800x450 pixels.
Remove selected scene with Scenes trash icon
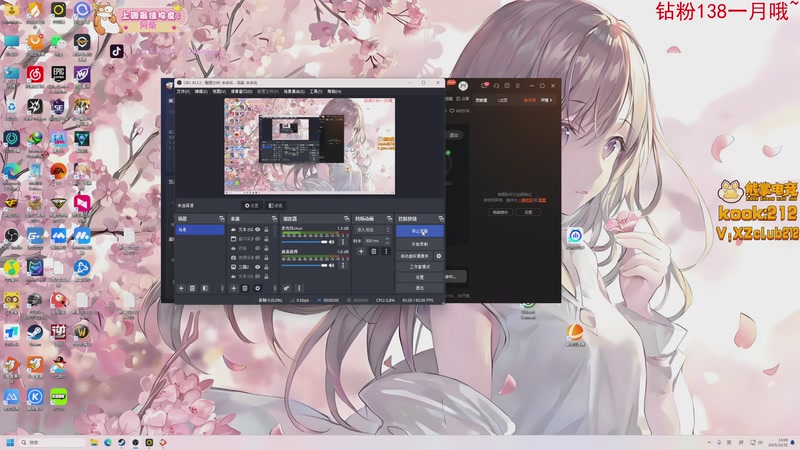(192, 288)
